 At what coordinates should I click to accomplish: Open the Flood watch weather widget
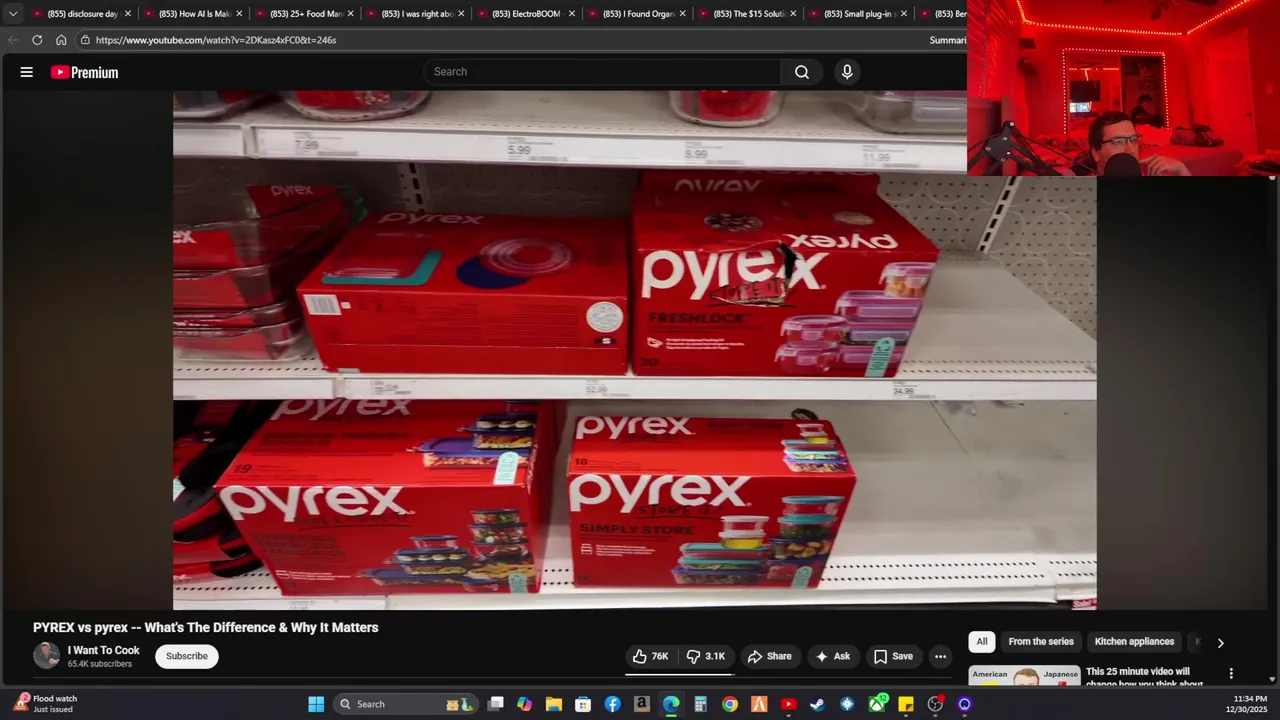pos(44,704)
